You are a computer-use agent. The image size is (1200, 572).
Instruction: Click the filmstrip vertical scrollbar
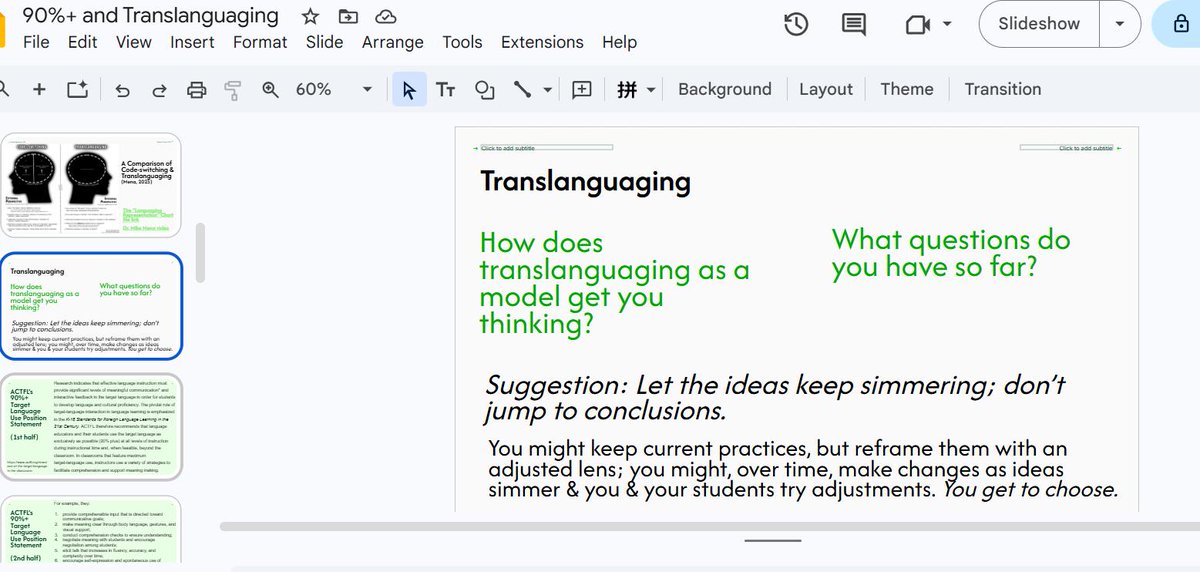click(200, 251)
